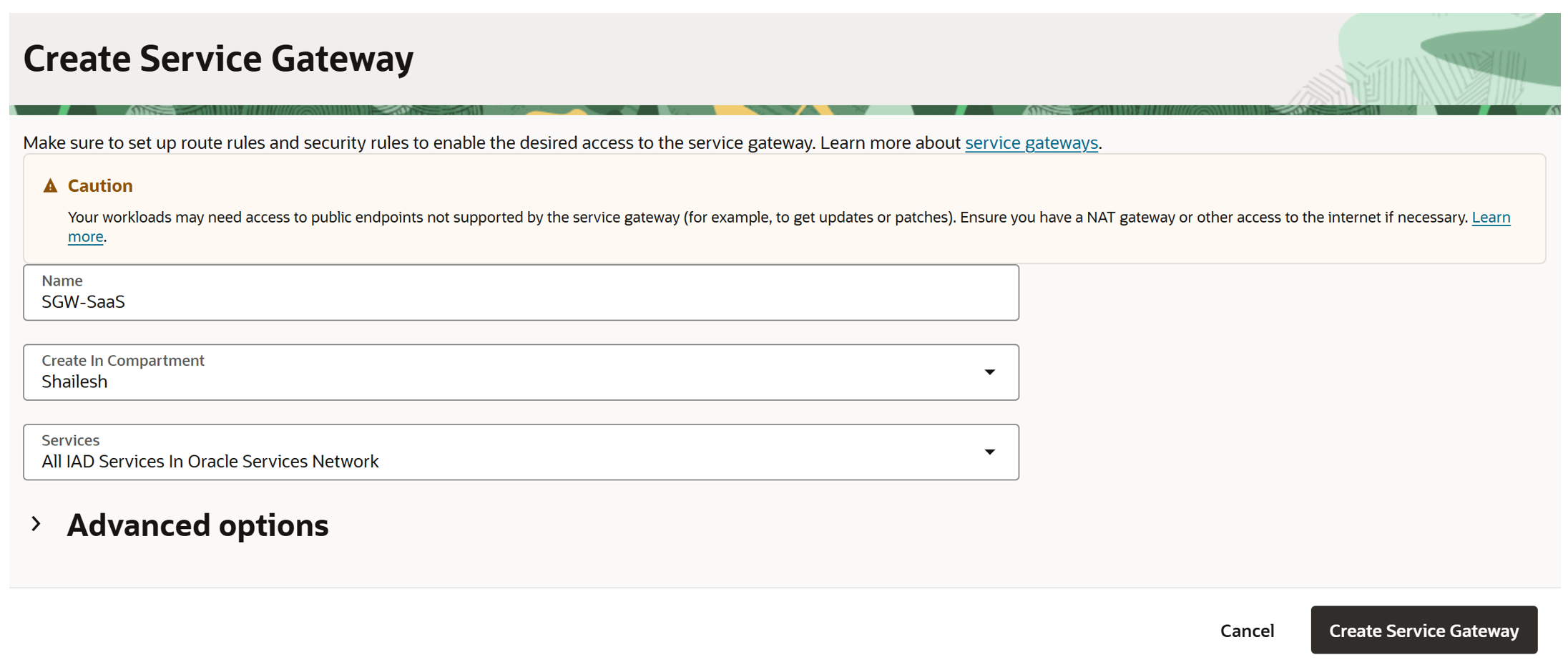Viewport: 1568px width, 670px height.
Task: Open the Services dropdown arrow
Action: pos(989,452)
